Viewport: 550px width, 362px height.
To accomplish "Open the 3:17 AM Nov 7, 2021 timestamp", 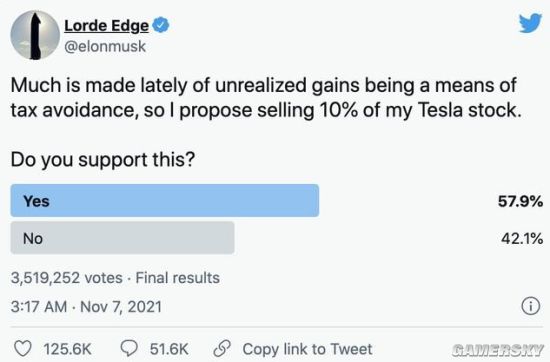I will coord(86,307).
